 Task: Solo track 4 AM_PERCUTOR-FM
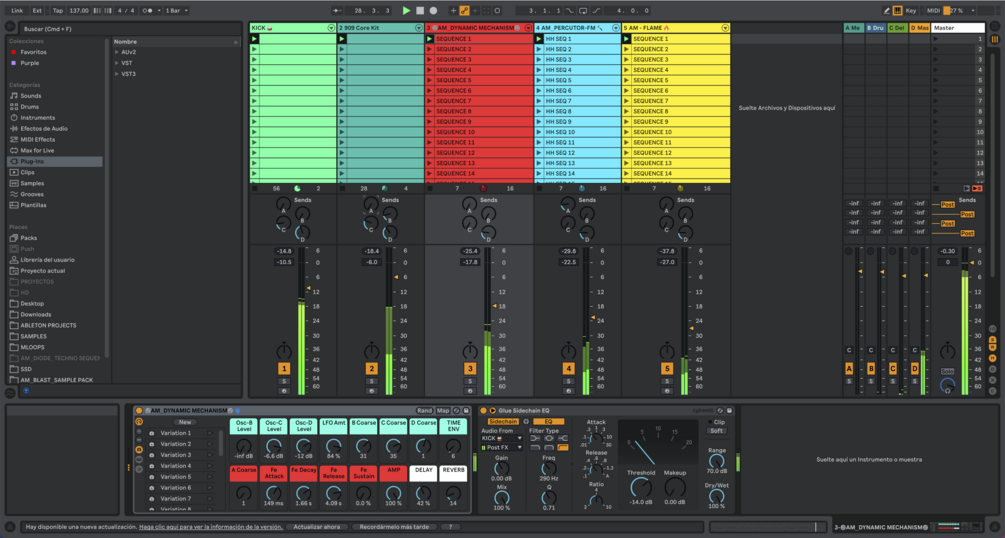tap(569, 381)
